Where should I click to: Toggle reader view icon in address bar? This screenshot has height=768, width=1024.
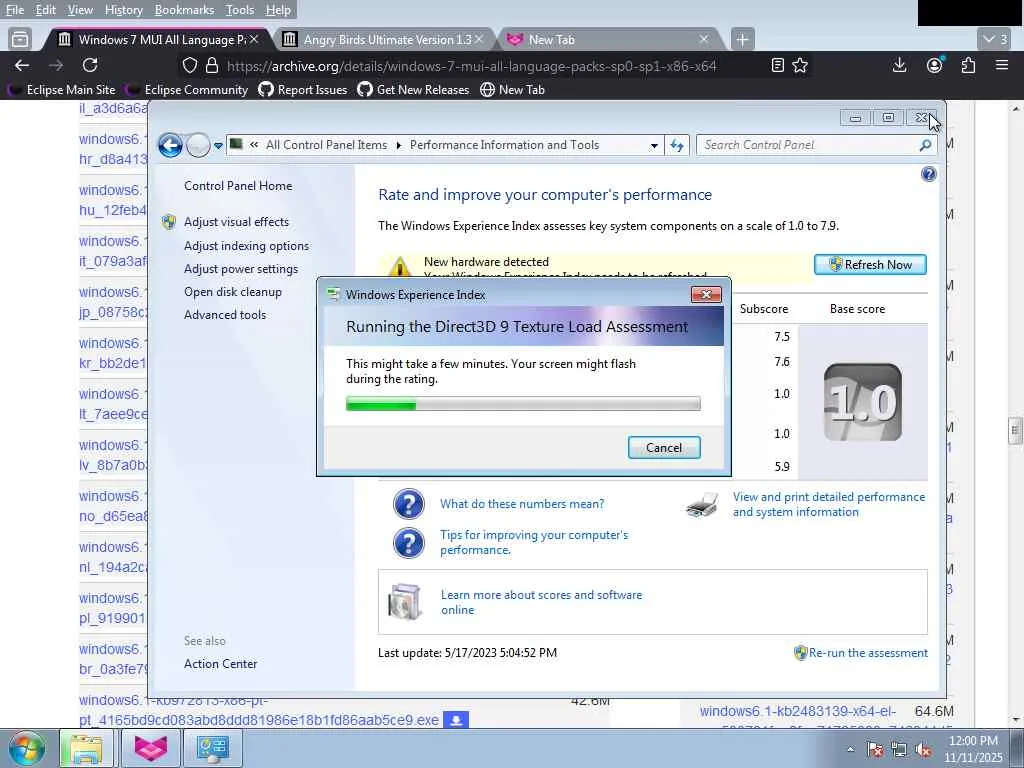click(x=777, y=65)
